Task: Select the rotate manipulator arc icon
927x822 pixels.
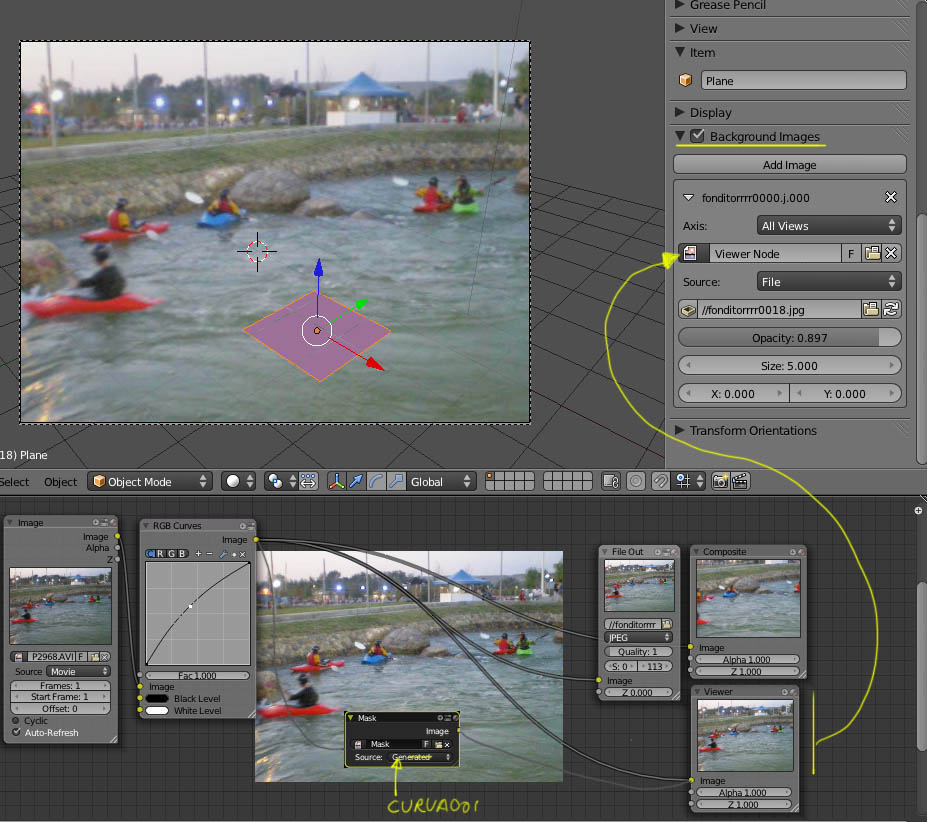Action: coord(376,481)
